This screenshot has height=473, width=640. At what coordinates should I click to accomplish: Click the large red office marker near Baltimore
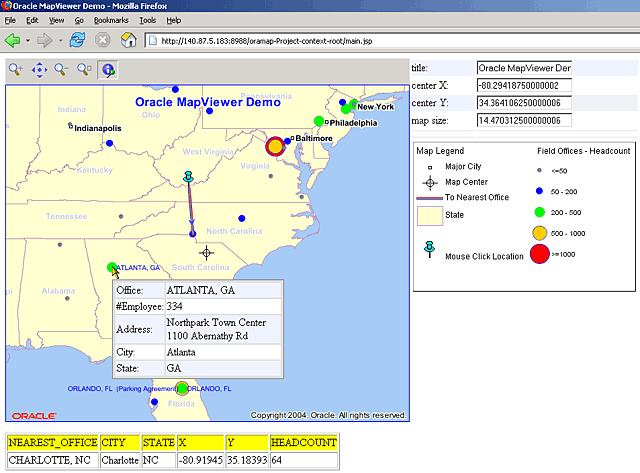(276, 147)
